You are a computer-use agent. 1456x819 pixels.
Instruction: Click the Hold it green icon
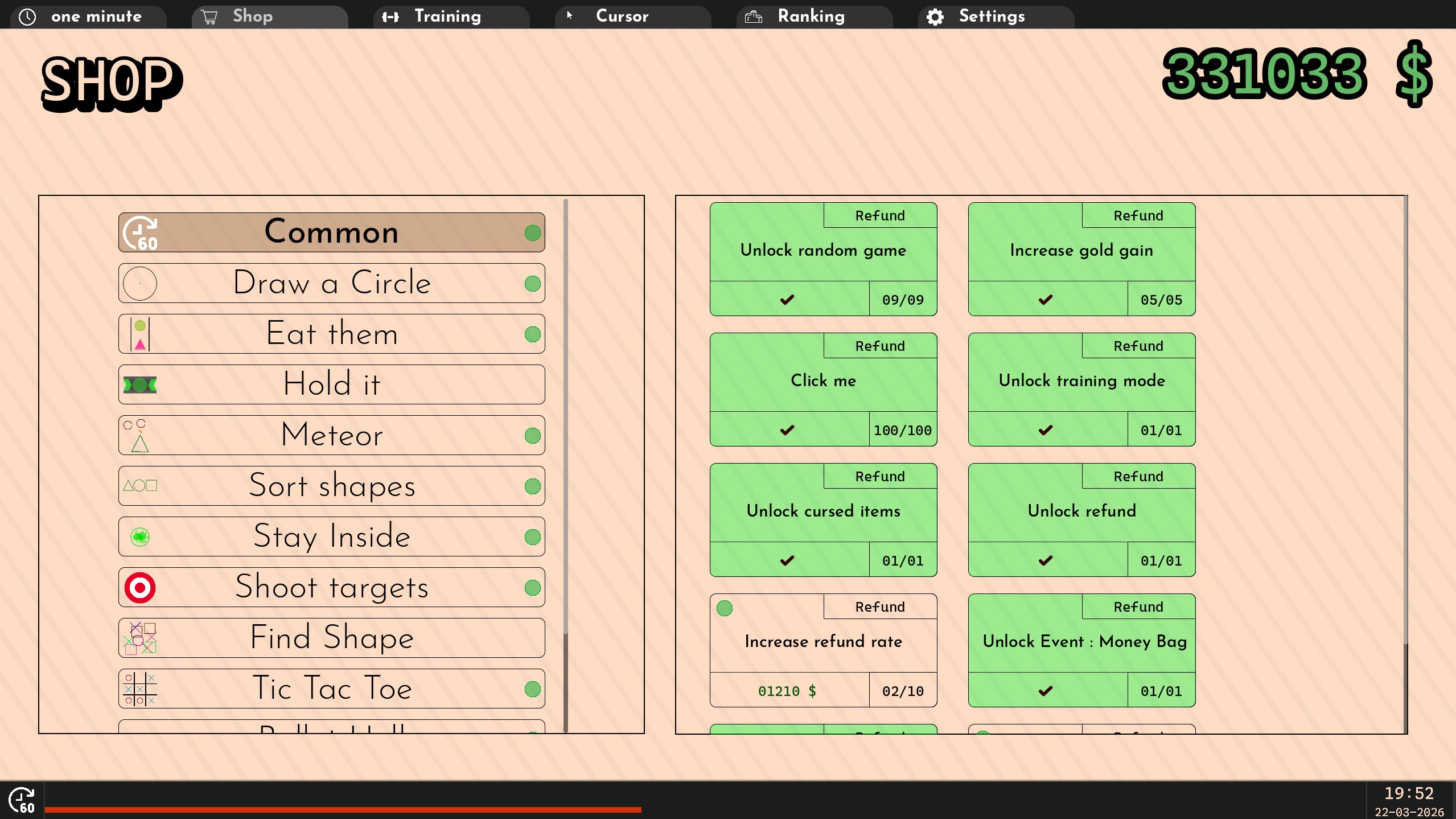tap(140, 385)
